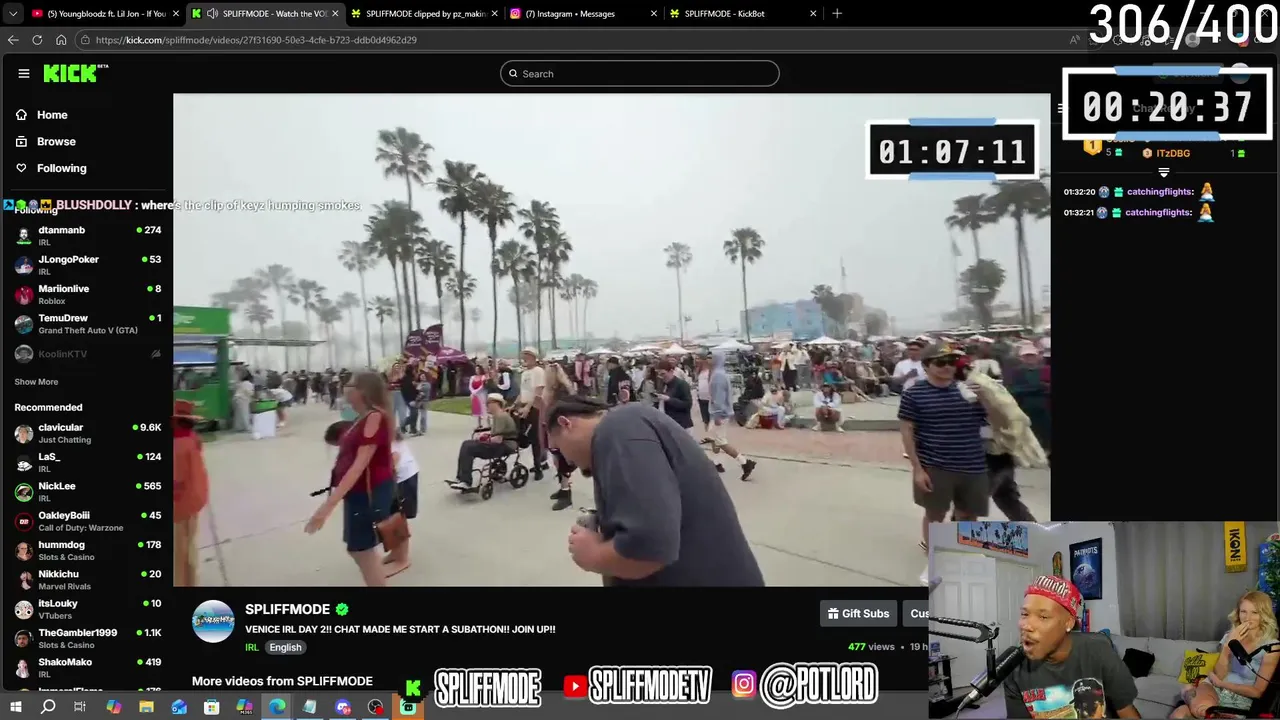
Task: Open hummdog's Slots & Casino channel
Action: pos(88,550)
